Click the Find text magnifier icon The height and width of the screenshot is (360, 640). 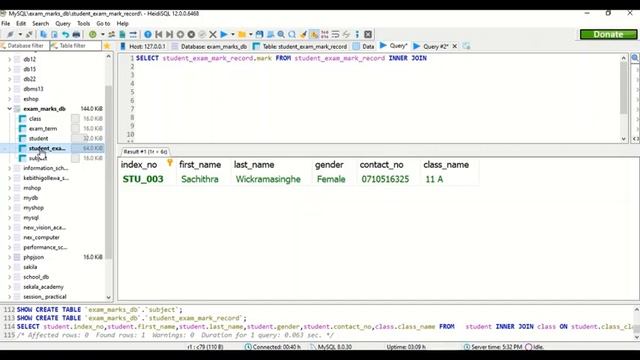(281, 34)
